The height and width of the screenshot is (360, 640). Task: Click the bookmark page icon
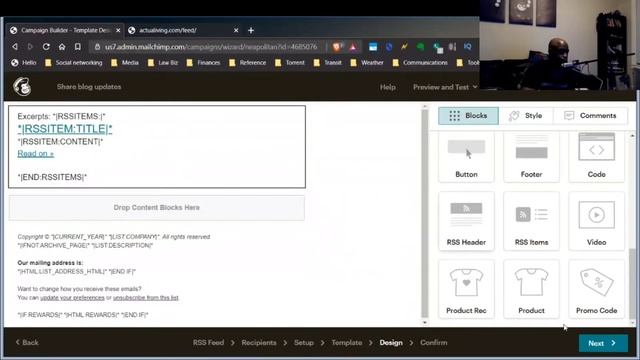[x=78, y=47]
